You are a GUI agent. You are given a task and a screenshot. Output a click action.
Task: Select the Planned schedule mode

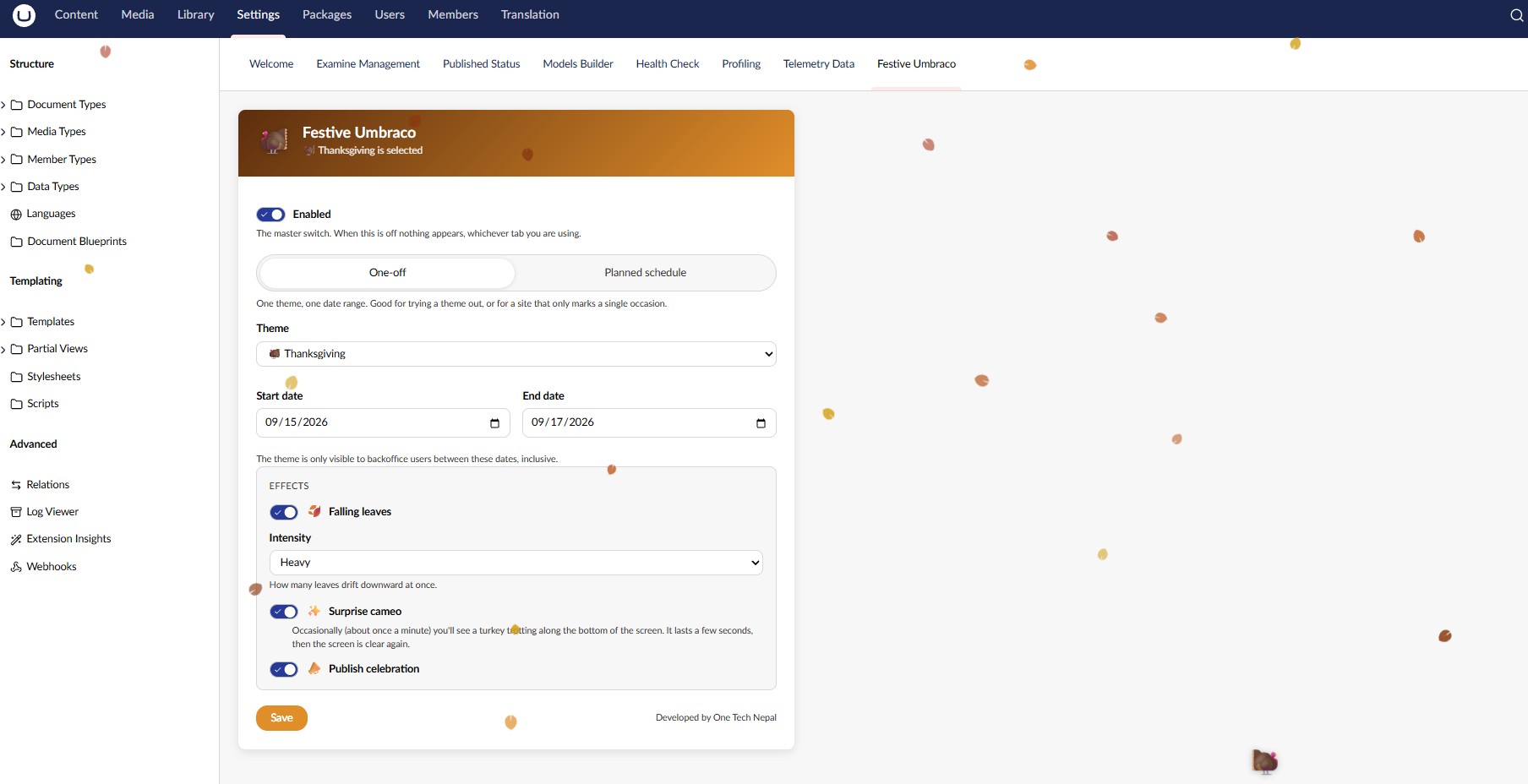(x=645, y=273)
